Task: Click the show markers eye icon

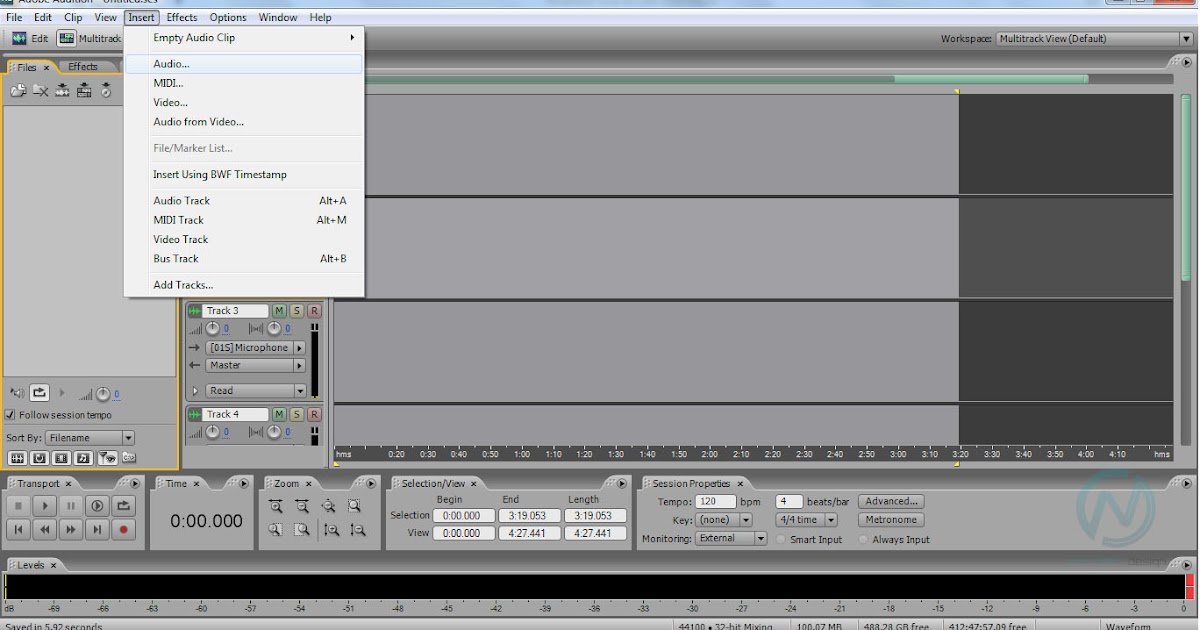Action: (x=107, y=457)
